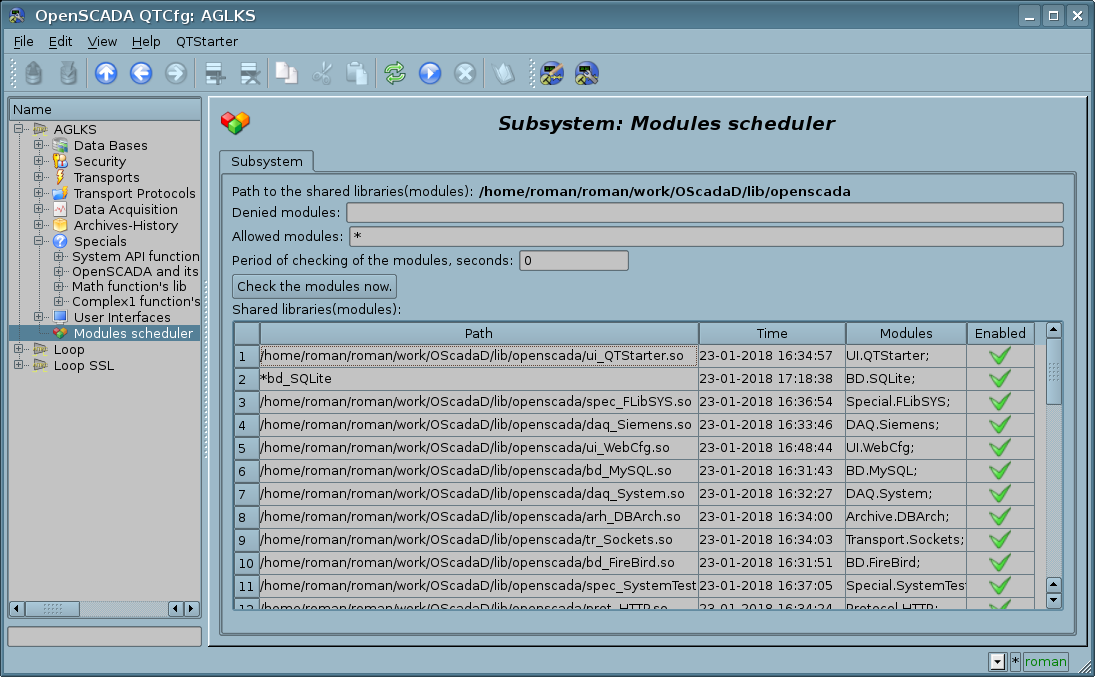The height and width of the screenshot is (677, 1095).
Task: Open the Help menu
Action: pyautogui.click(x=146, y=42)
